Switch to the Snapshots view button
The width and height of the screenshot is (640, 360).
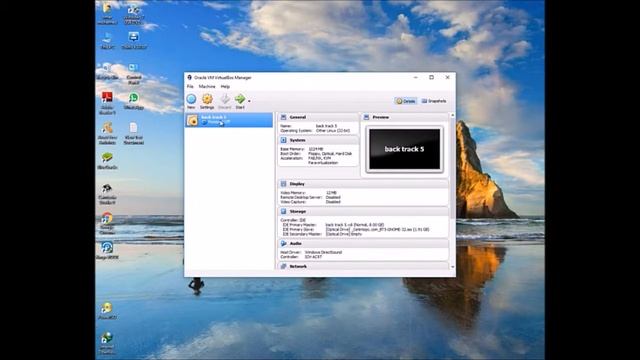coord(434,101)
